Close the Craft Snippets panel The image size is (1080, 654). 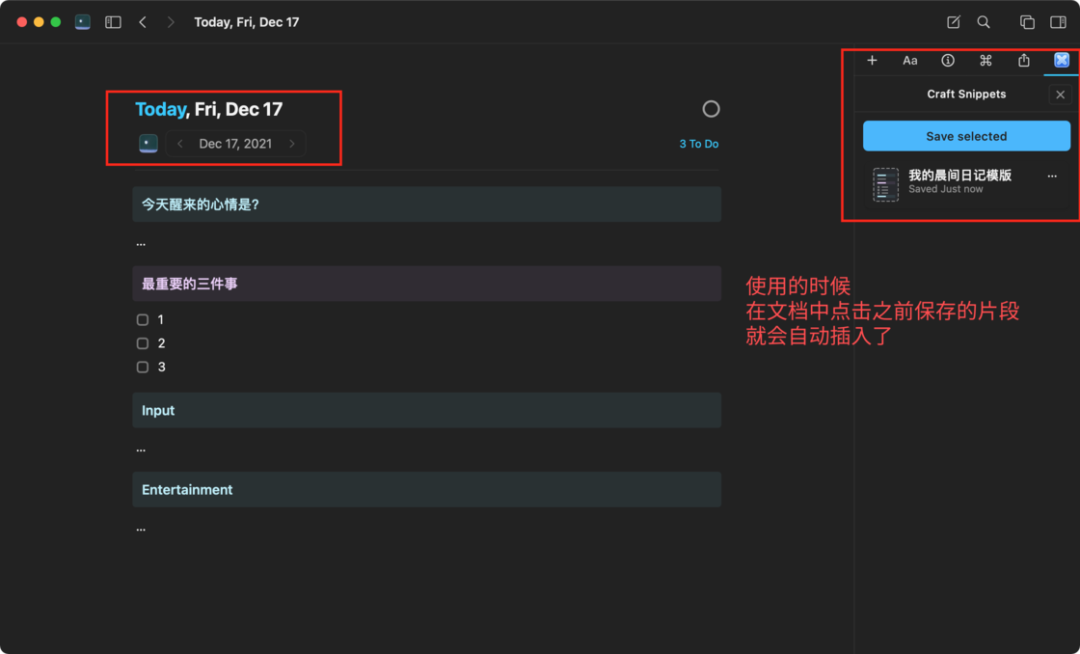tap(1061, 95)
